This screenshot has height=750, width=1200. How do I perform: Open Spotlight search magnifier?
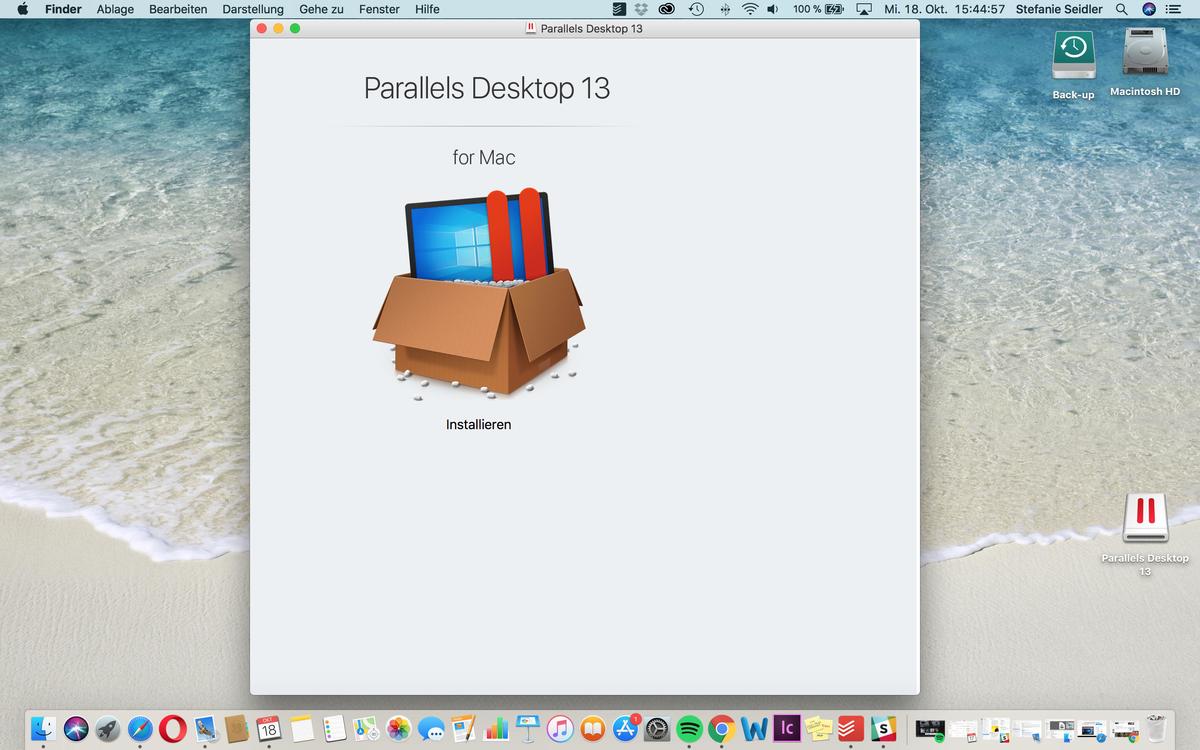[1122, 9]
